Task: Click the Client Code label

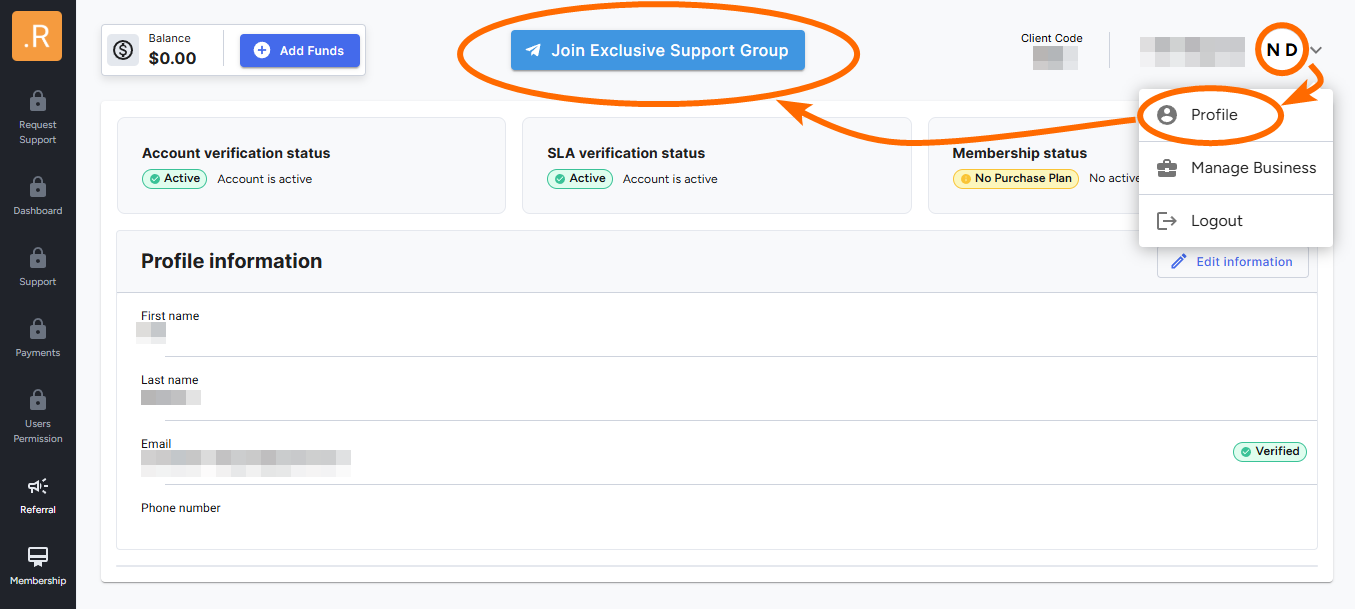Action: pyautogui.click(x=1052, y=38)
